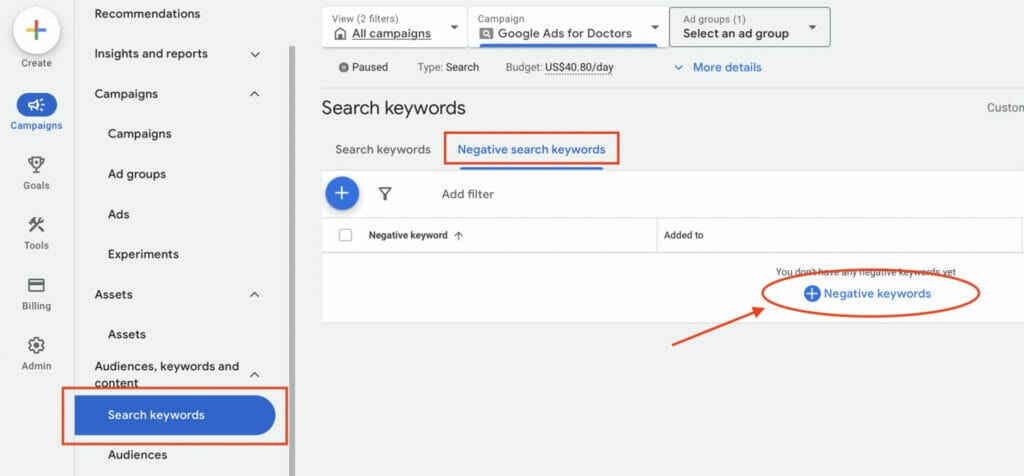Open Goals trophy icon in sidebar
The width and height of the screenshot is (1024, 476).
tap(36, 165)
